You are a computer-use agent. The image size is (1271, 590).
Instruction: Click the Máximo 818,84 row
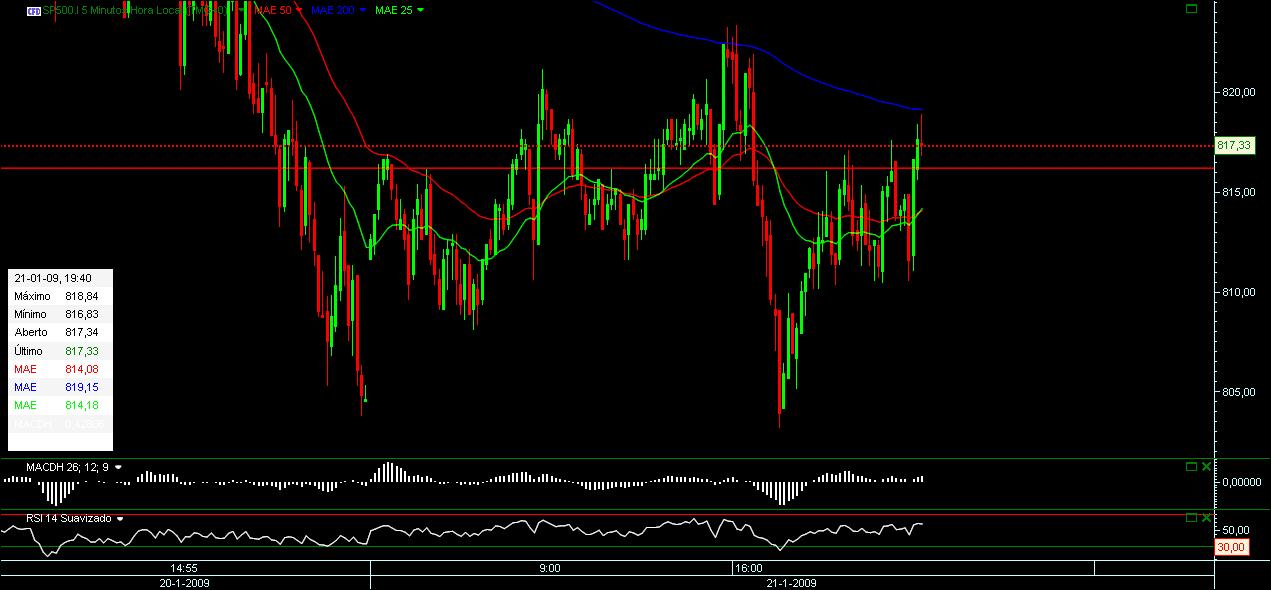coord(60,296)
